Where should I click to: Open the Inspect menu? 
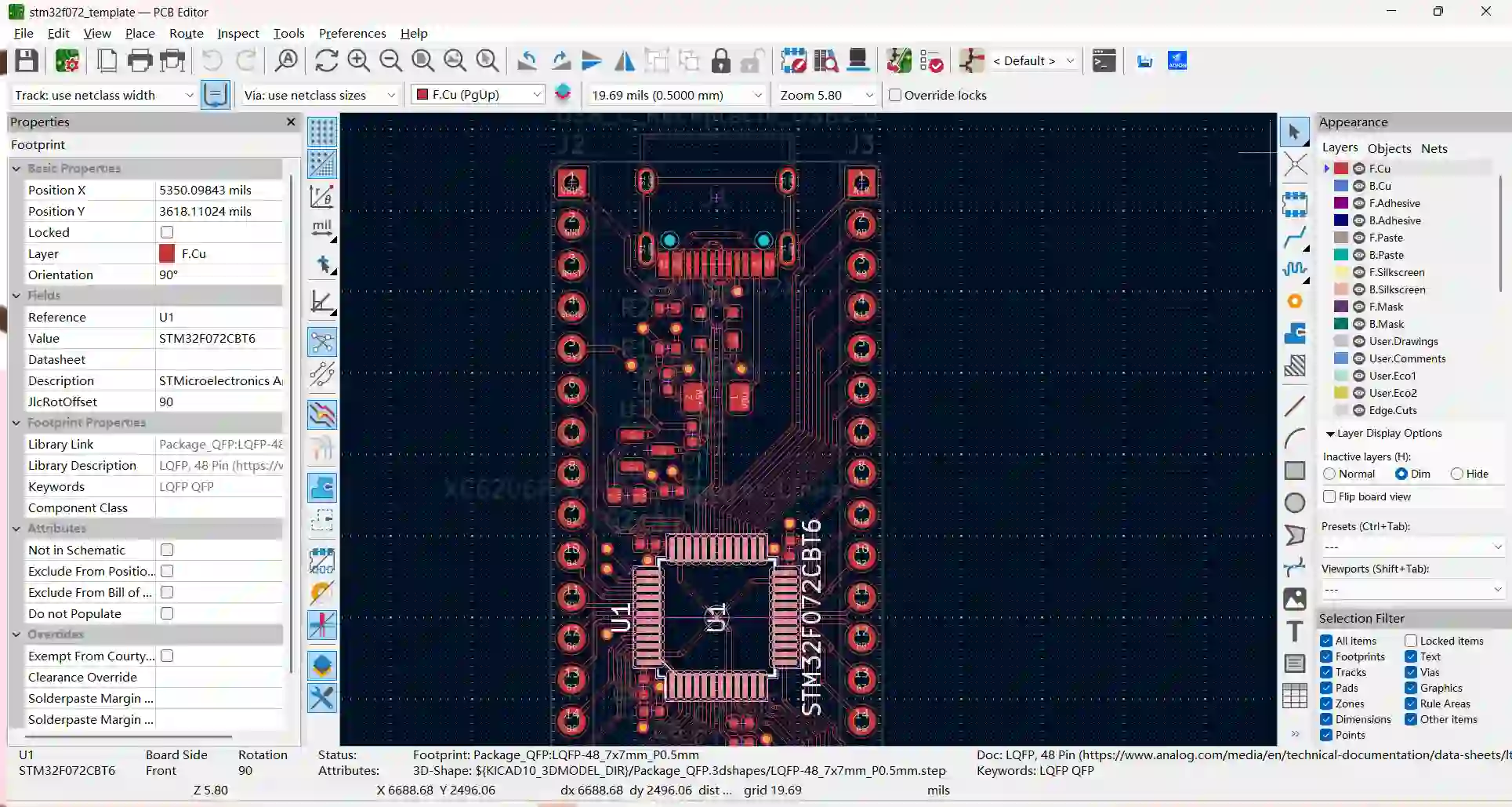point(238,33)
